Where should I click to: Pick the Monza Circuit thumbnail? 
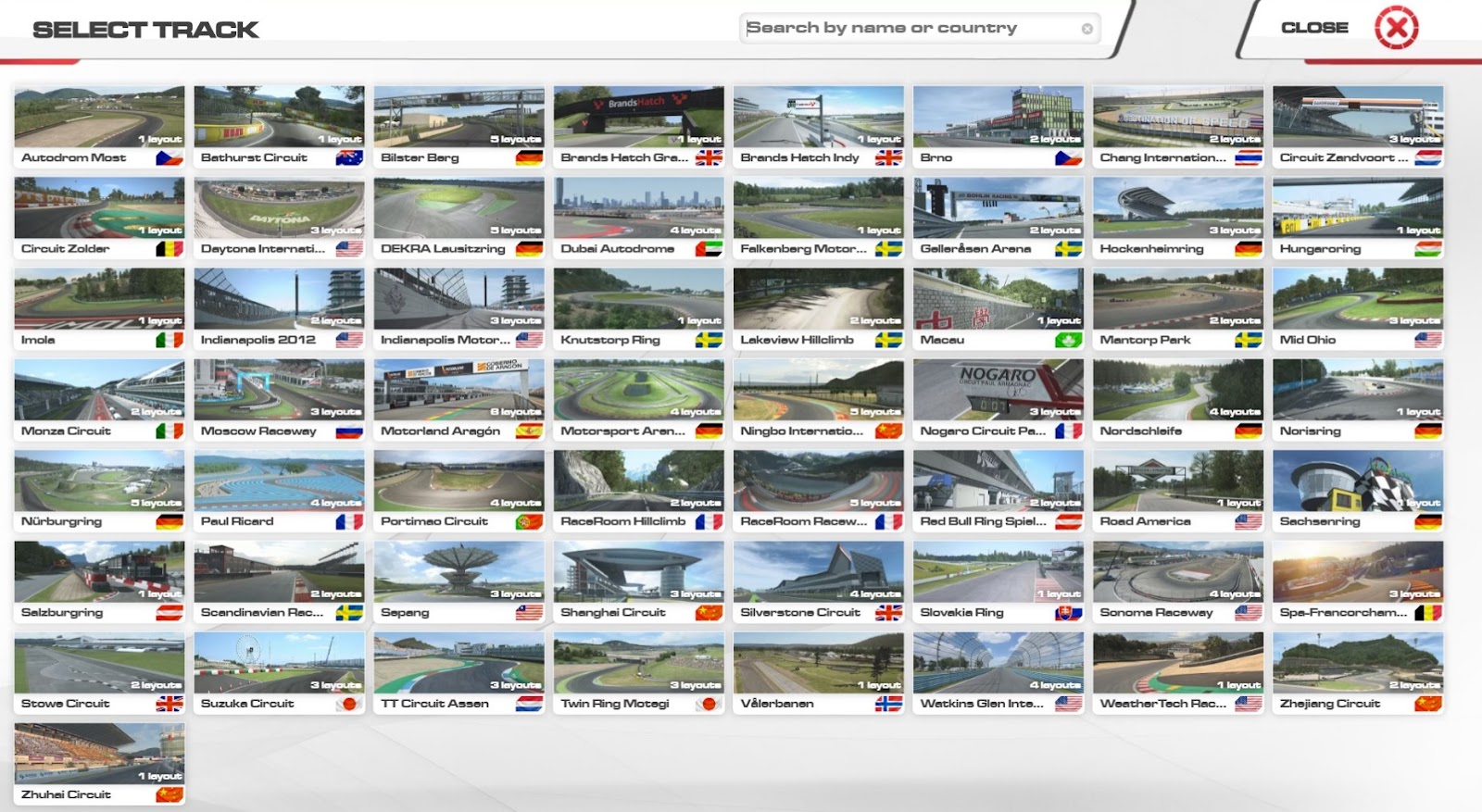[100, 389]
